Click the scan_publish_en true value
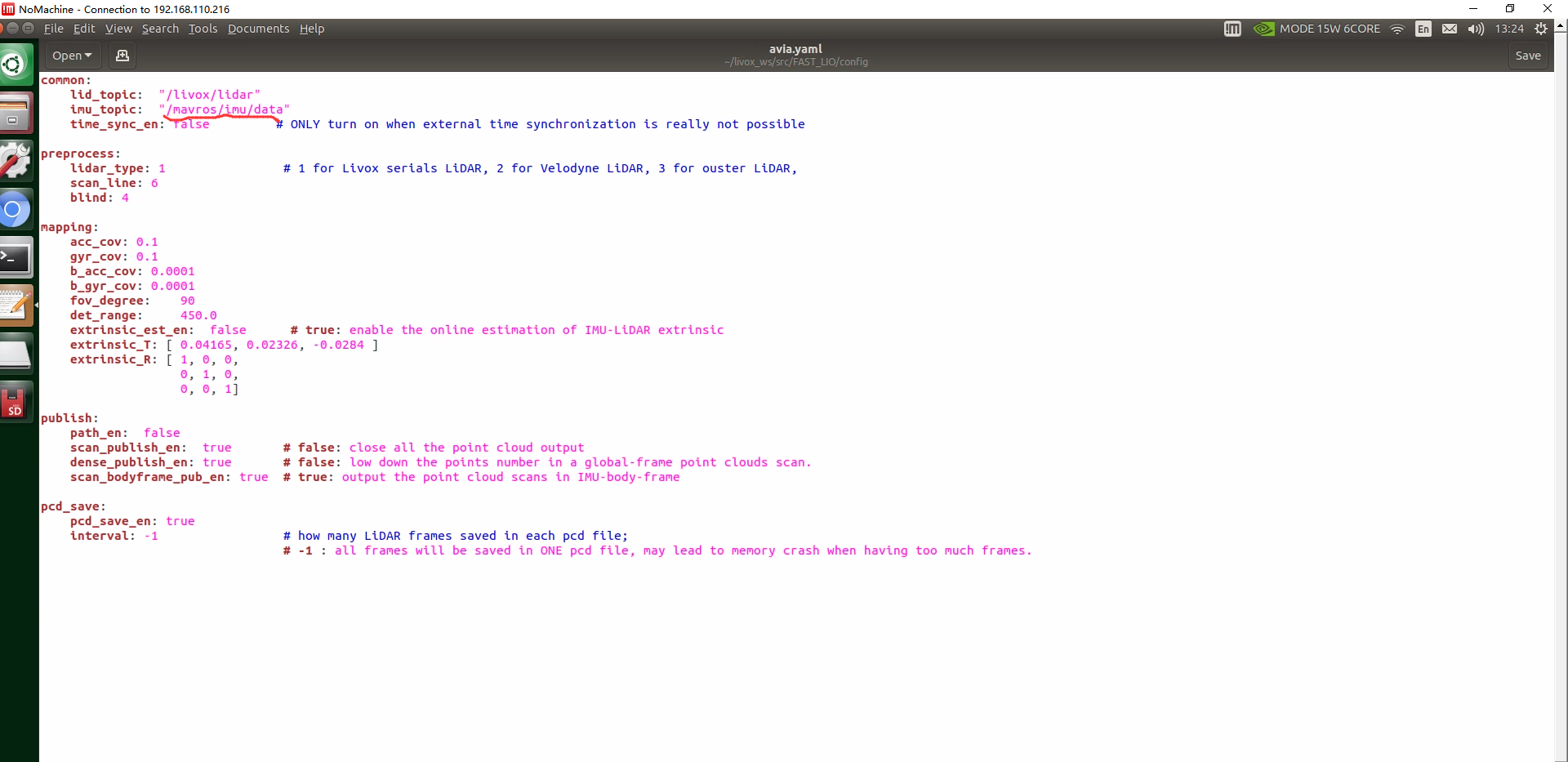Viewport: 1568px width, 762px height. [x=217, y=448]
